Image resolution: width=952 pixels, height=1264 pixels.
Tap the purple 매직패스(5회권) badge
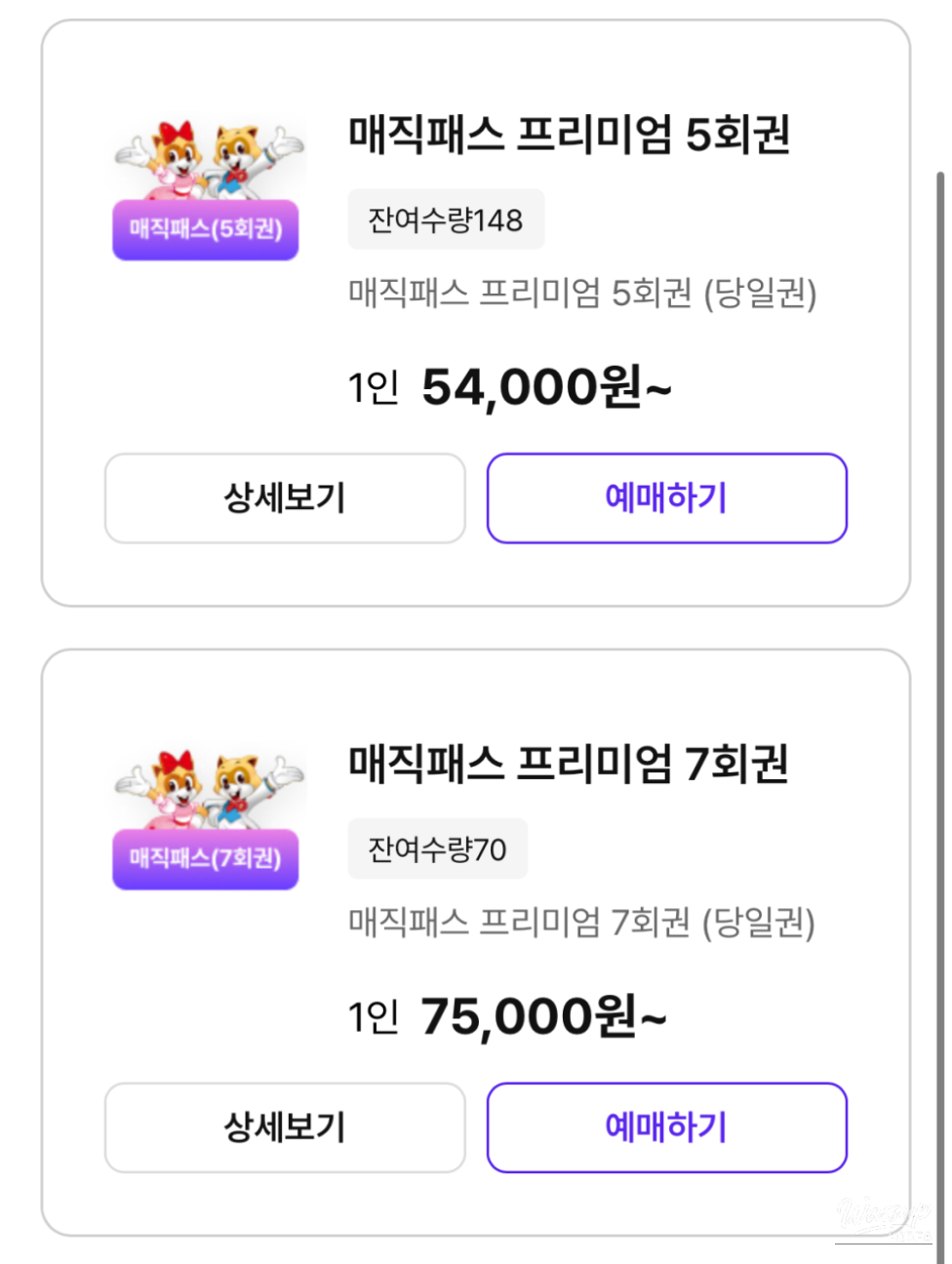coord(205,230)
